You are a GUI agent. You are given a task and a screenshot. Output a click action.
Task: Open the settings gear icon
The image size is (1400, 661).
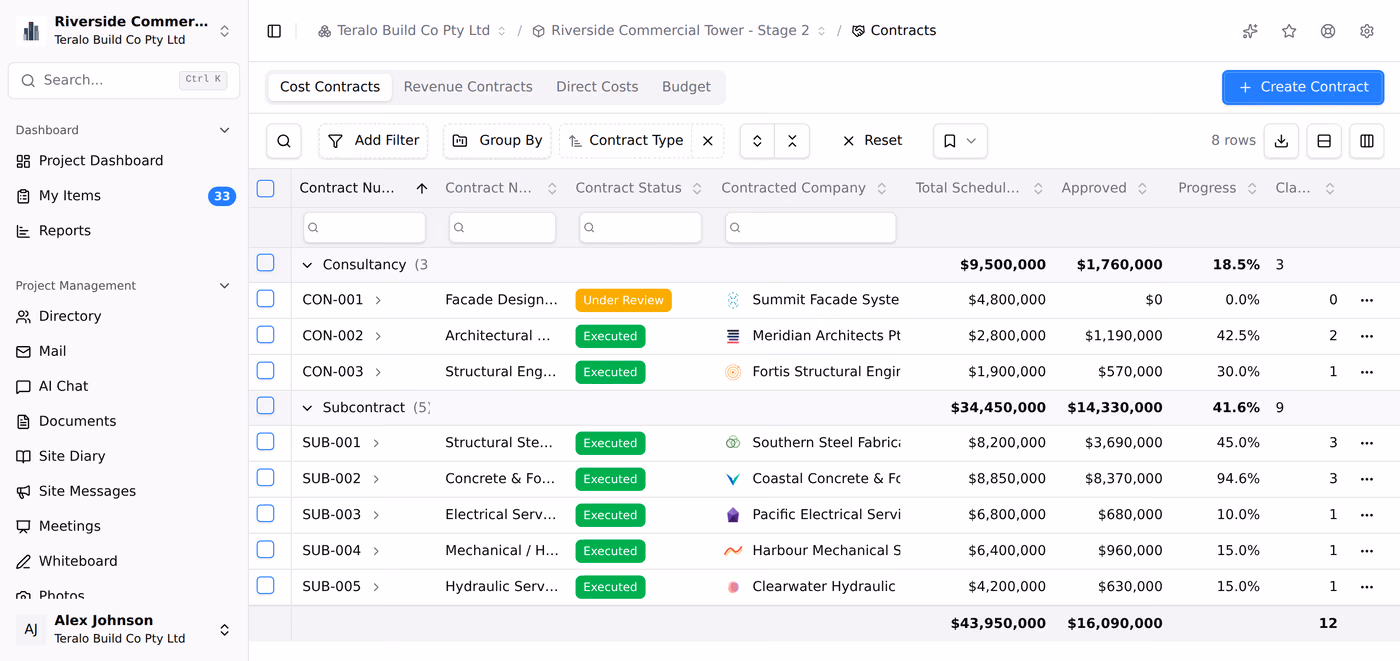point(1367,31)
